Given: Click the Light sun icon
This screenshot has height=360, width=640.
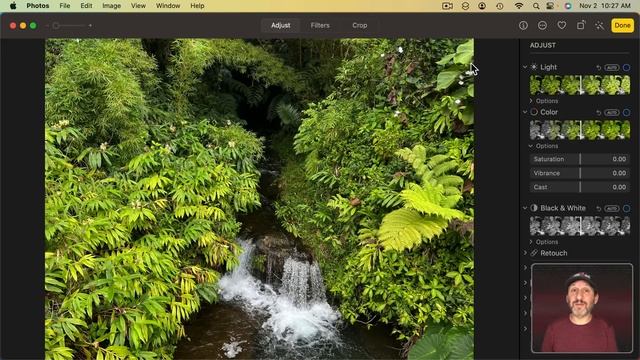Looking at the screenshot, I should coord(534,67).
